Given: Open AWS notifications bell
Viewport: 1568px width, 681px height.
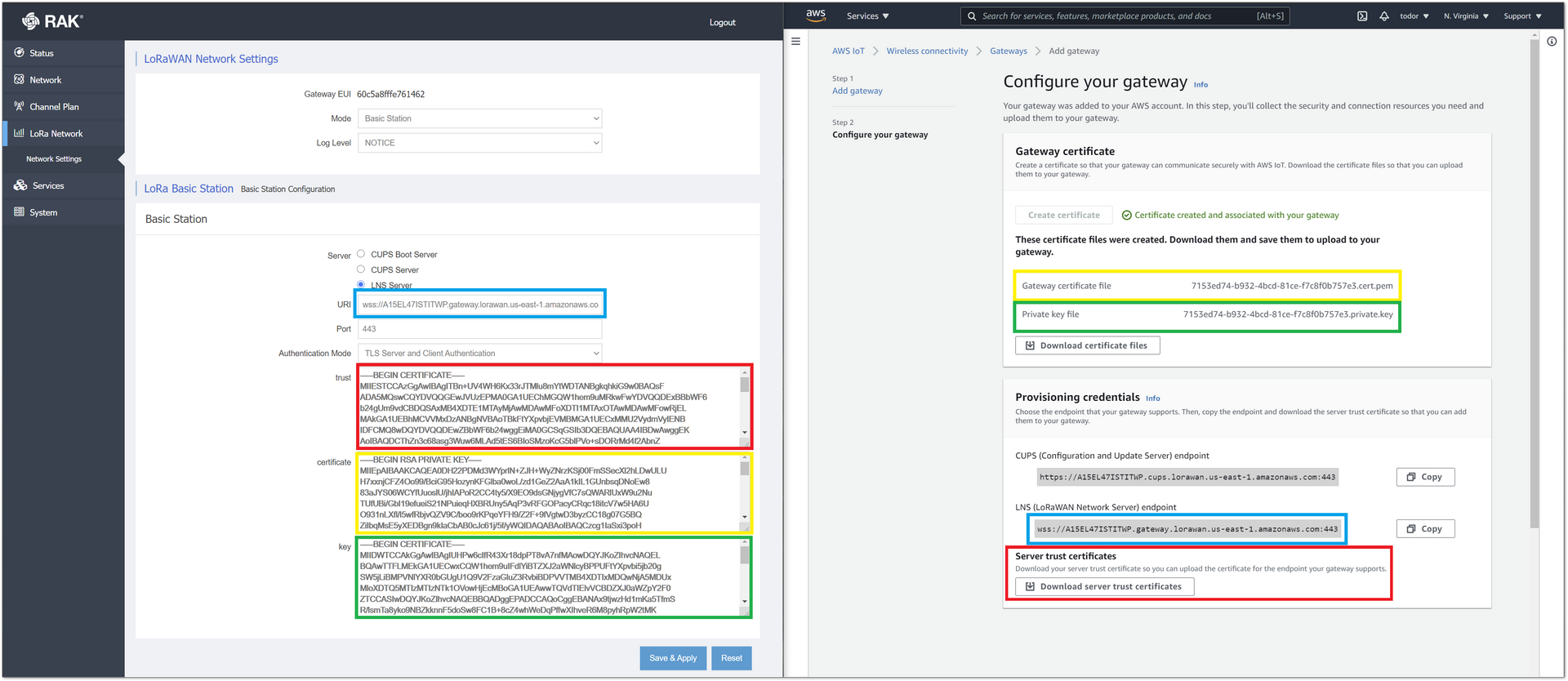Looking at the screenshot, I should point(1384,16).
